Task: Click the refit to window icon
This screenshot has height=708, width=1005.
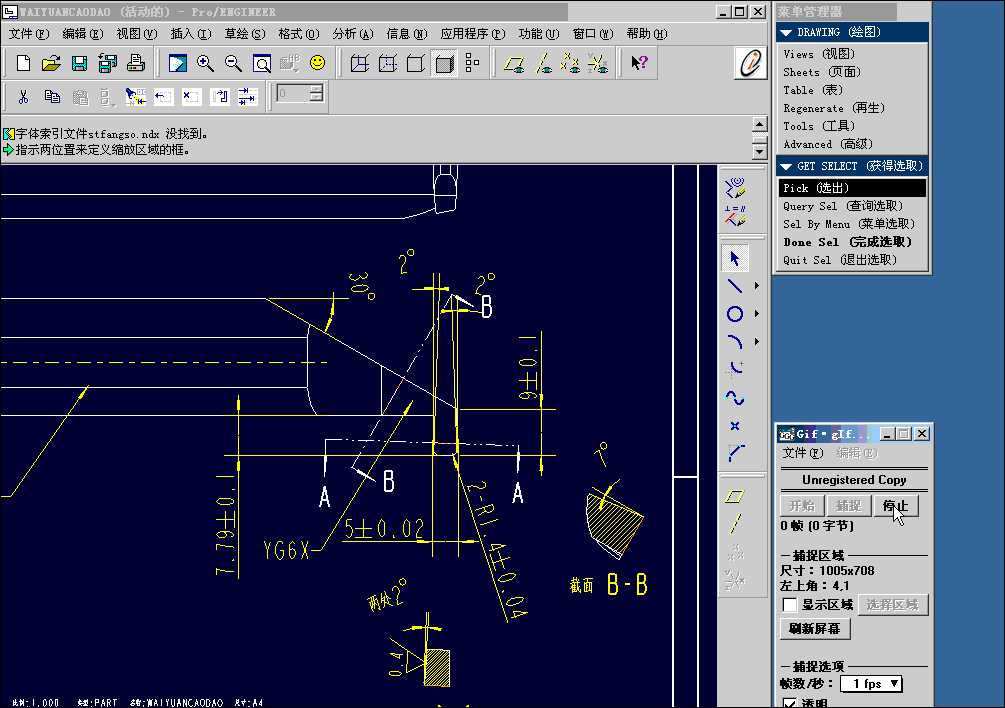Action: [262, 63]
